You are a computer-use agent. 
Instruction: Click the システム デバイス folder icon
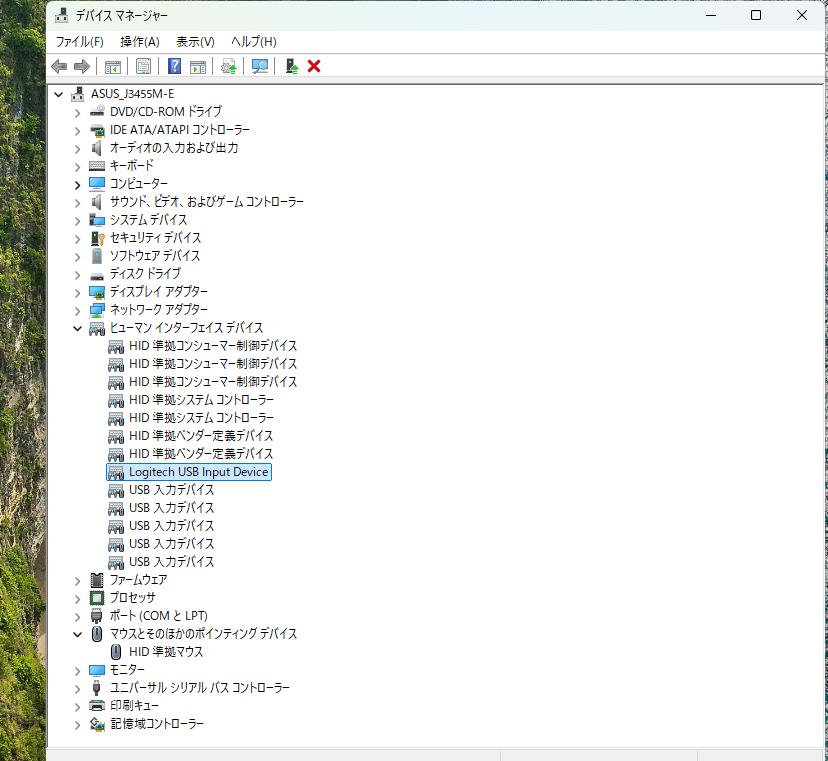tap(97, 220)
